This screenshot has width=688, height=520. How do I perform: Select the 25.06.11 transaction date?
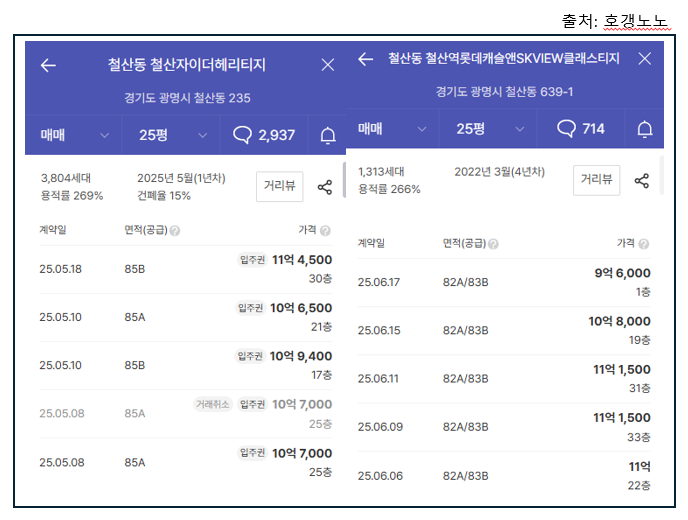pyautogui.click(x=378, y=379)
